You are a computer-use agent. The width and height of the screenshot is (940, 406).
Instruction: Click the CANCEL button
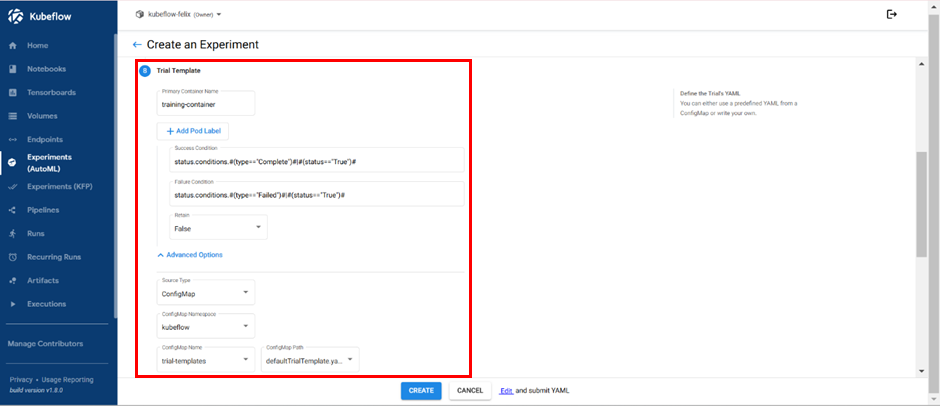(x=470, y=390)
